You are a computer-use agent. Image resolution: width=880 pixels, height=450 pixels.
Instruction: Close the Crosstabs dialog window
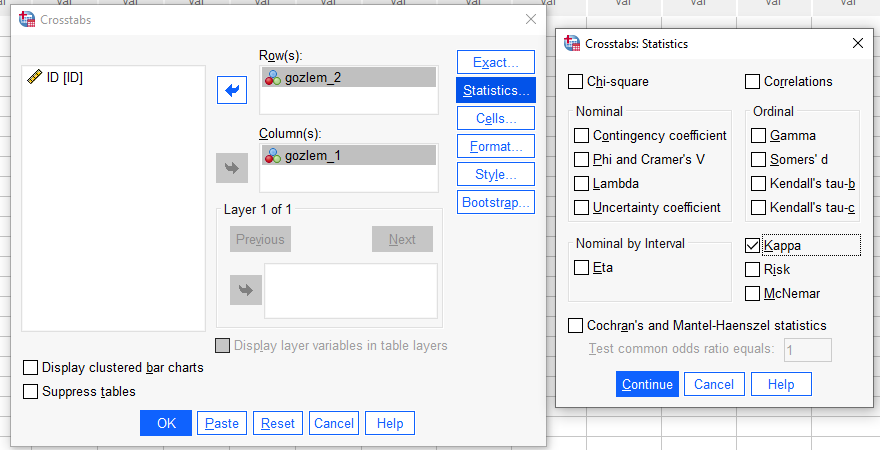530,19
